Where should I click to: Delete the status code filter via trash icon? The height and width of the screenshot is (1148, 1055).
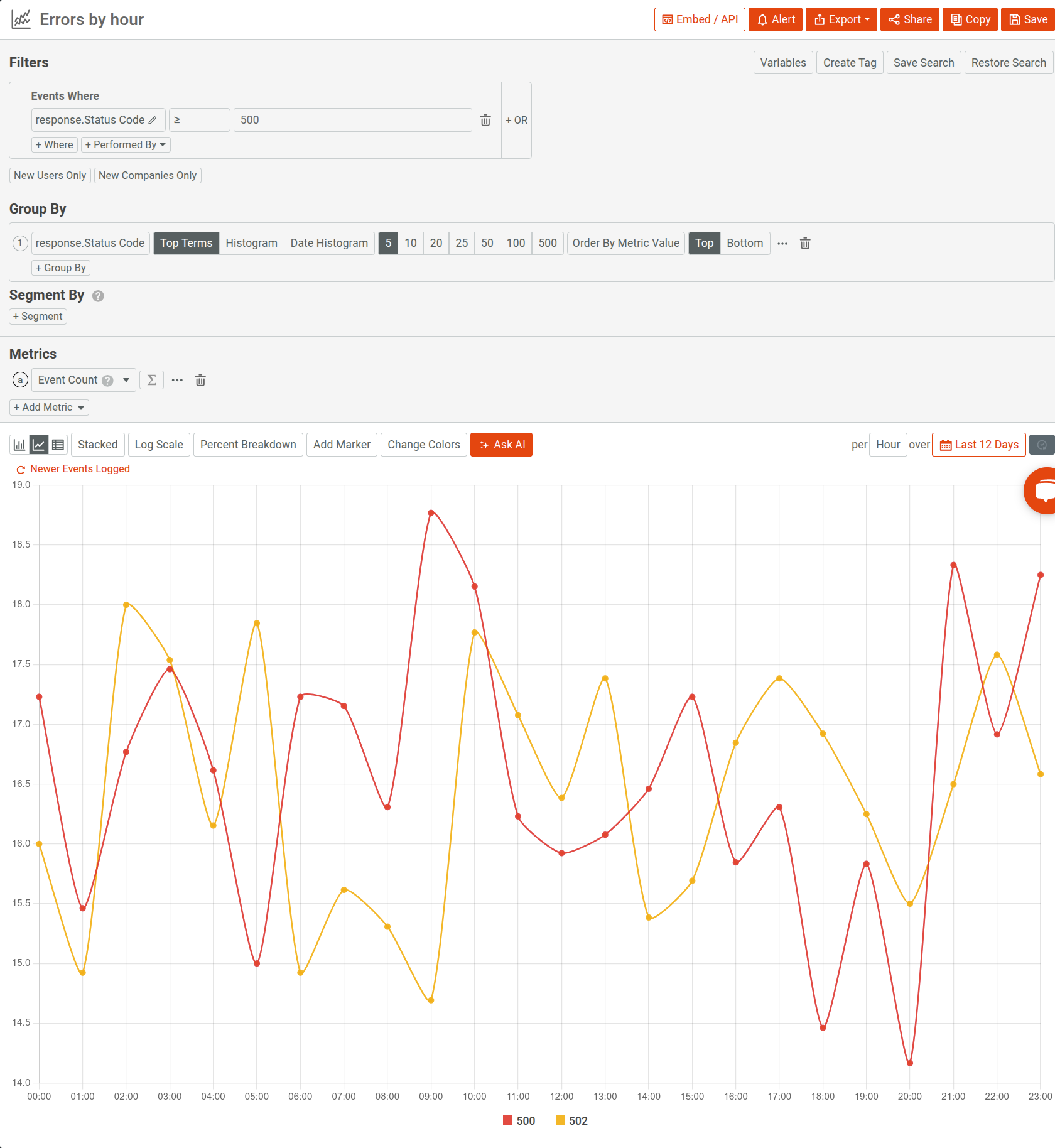[485, 120]
